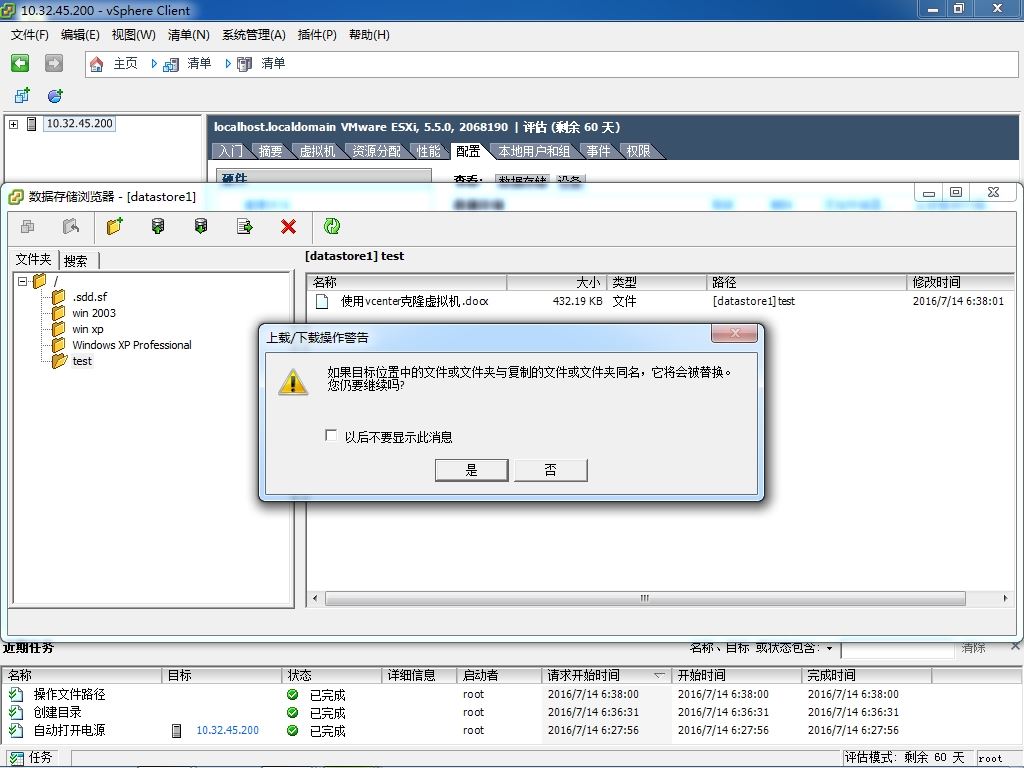Click the new virtual machine toolbar icon

(22, 96)
